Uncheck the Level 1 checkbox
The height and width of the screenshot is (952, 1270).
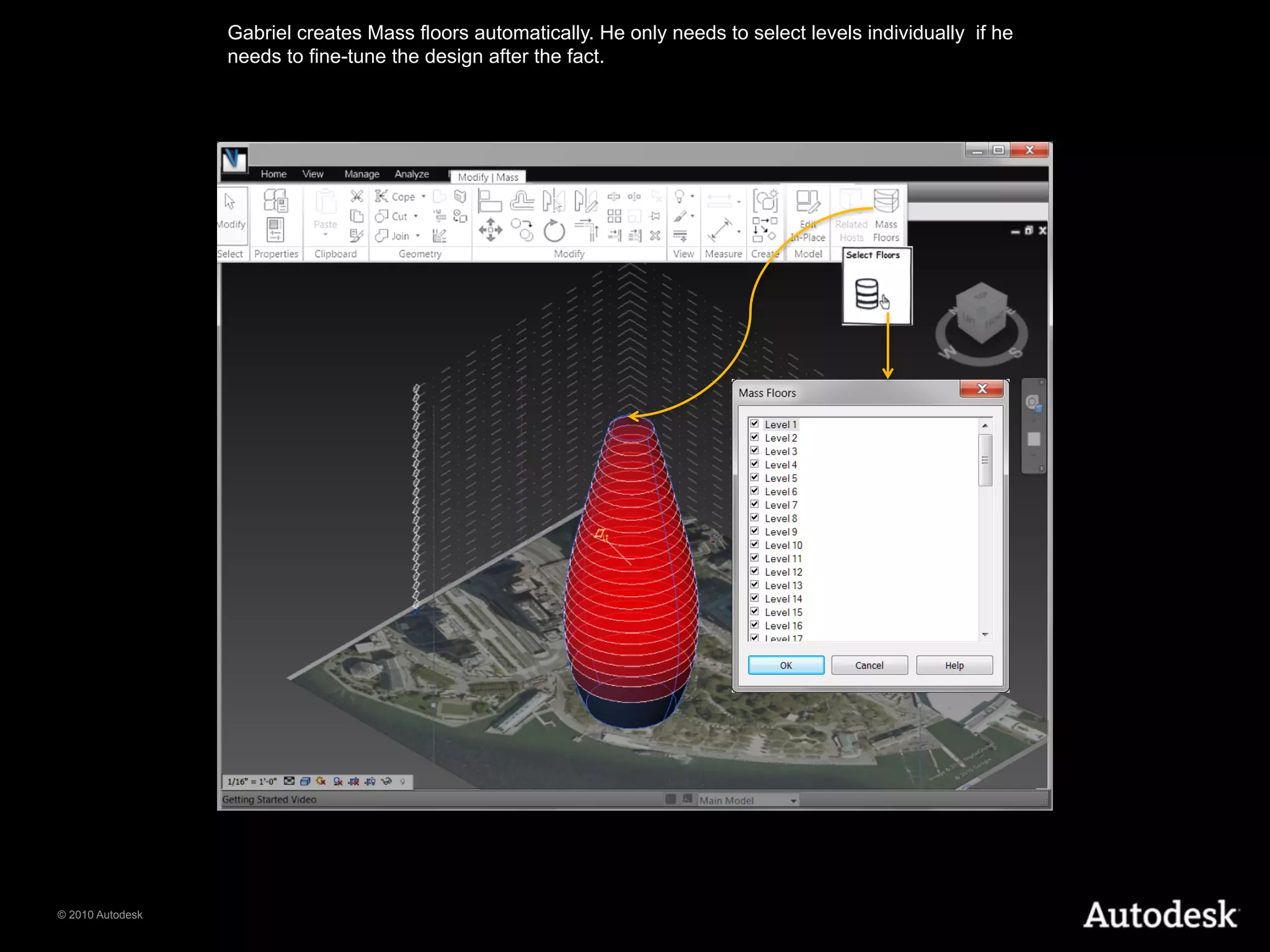(755, 424)
